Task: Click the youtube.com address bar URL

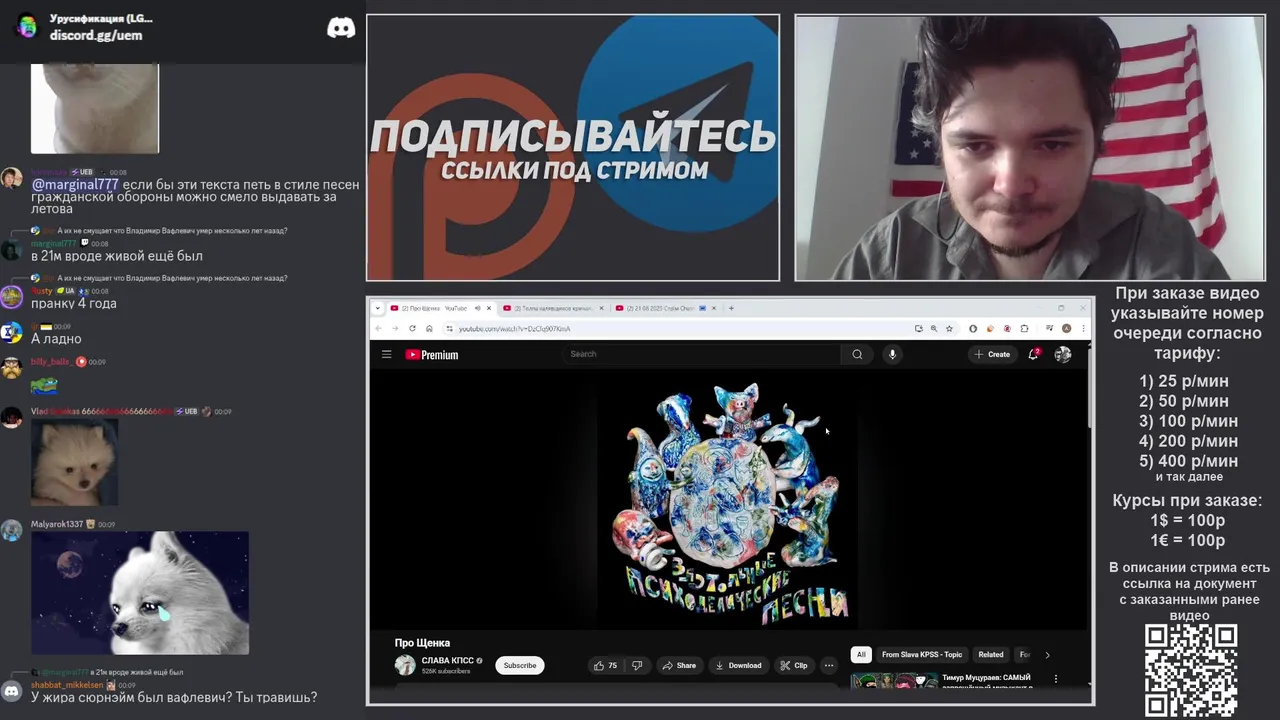Action: point(514,328)
